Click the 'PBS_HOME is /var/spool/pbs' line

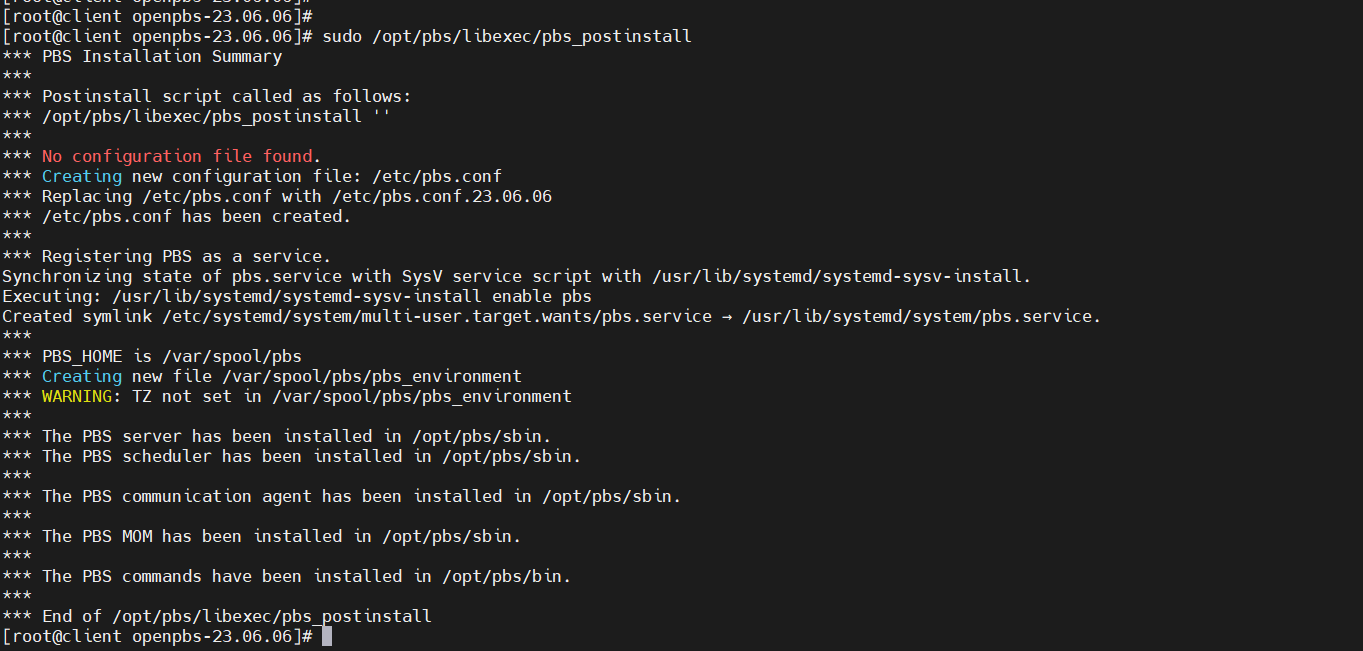(x=152, y=356)
